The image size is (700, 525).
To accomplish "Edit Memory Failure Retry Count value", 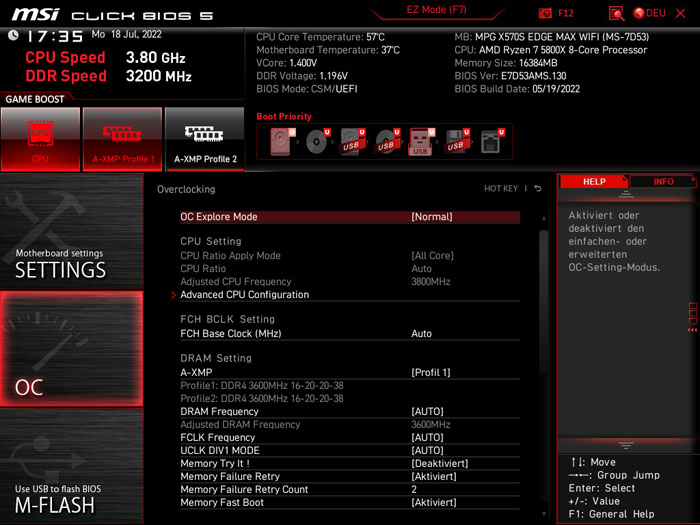I will coord(350,489).
